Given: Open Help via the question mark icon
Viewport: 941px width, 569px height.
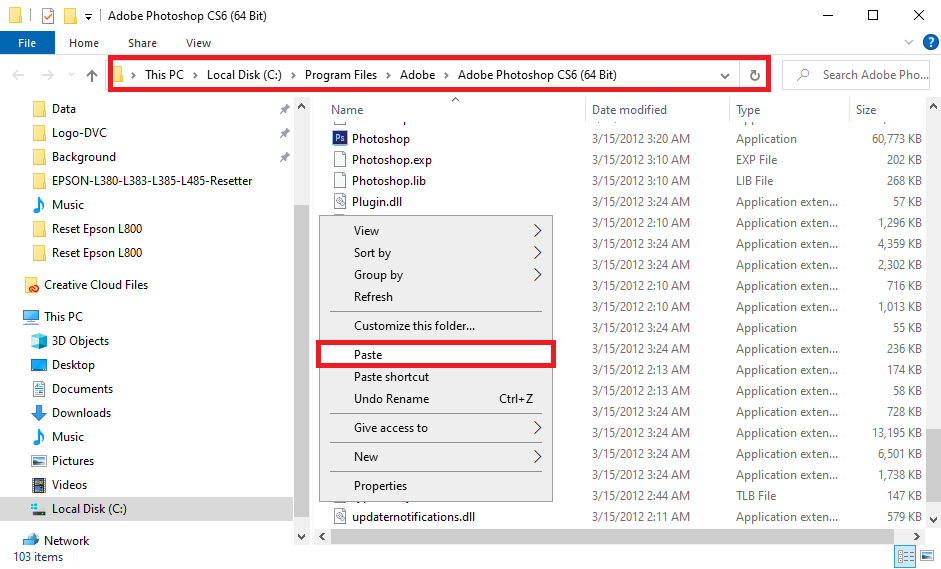Looking at the screenshot, I should pyautogui.click(x=930, y=42).
